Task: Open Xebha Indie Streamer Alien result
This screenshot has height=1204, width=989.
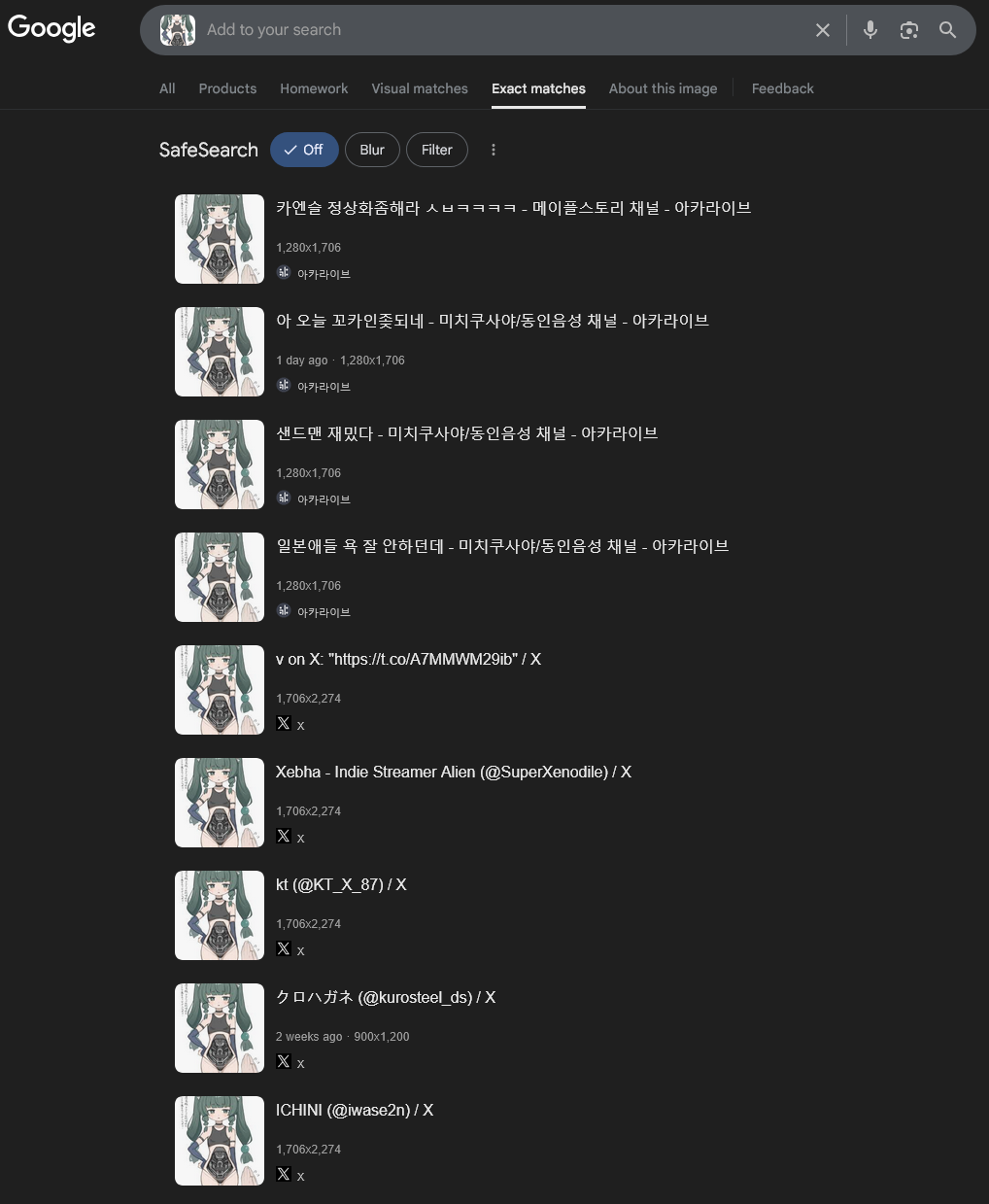Action: pyautogui.click(x=454, y=772)
